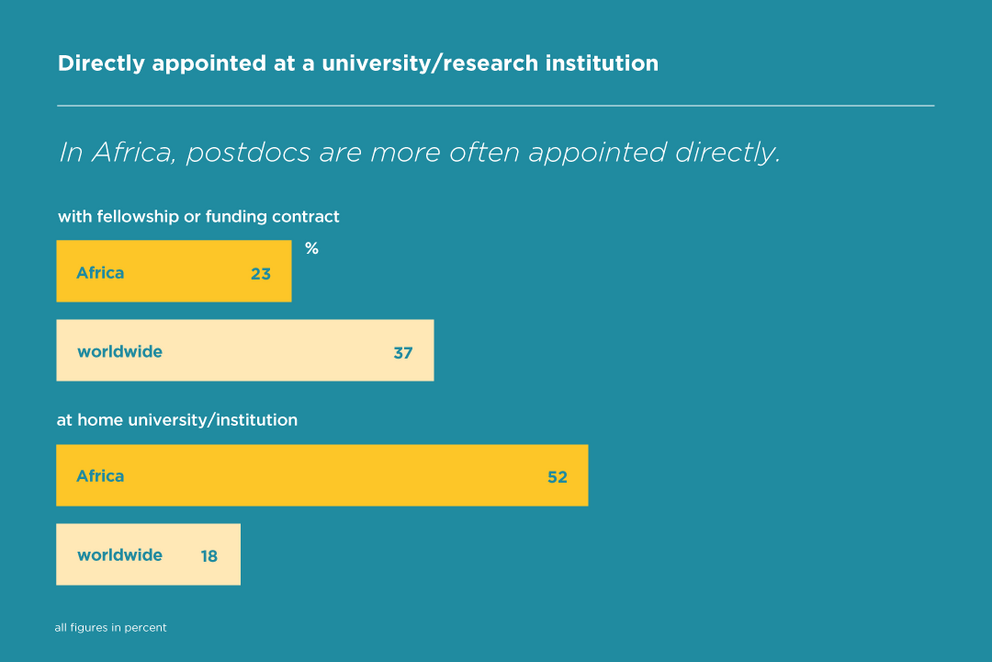The image size is (992, 662).
Task: Click 'worldwide' label in the home university group
Action: (x=119, y=555)
